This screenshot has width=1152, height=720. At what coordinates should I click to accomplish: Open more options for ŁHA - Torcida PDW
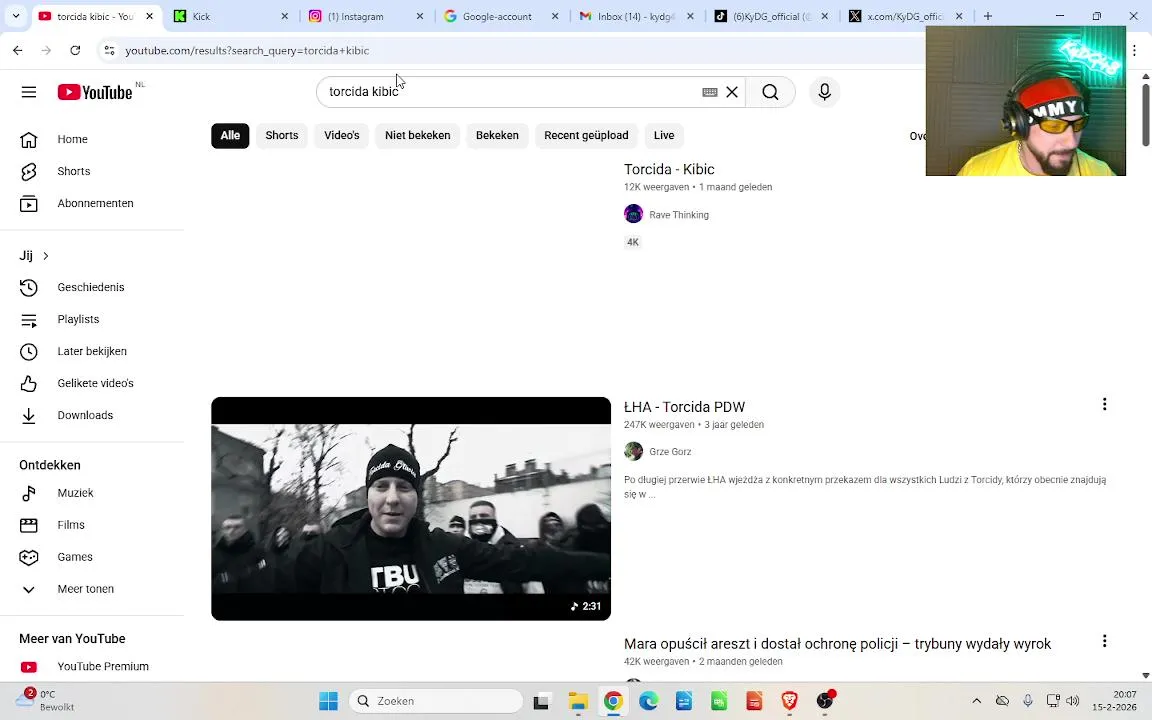pyautogui.click(x=1104, y=404)
